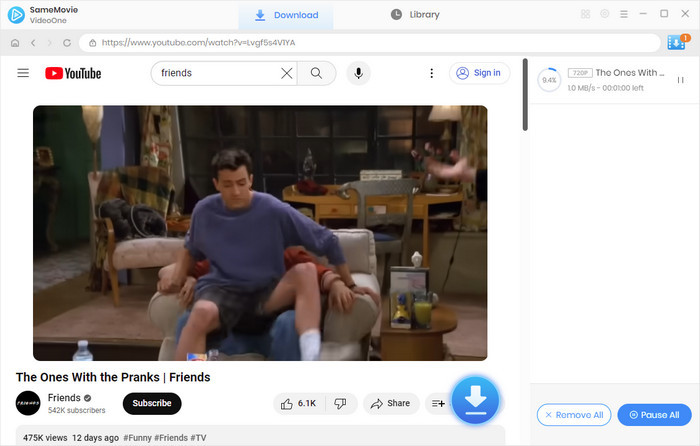
Task: Open the grid apps icon in title bar
Action: pos(585,14)
